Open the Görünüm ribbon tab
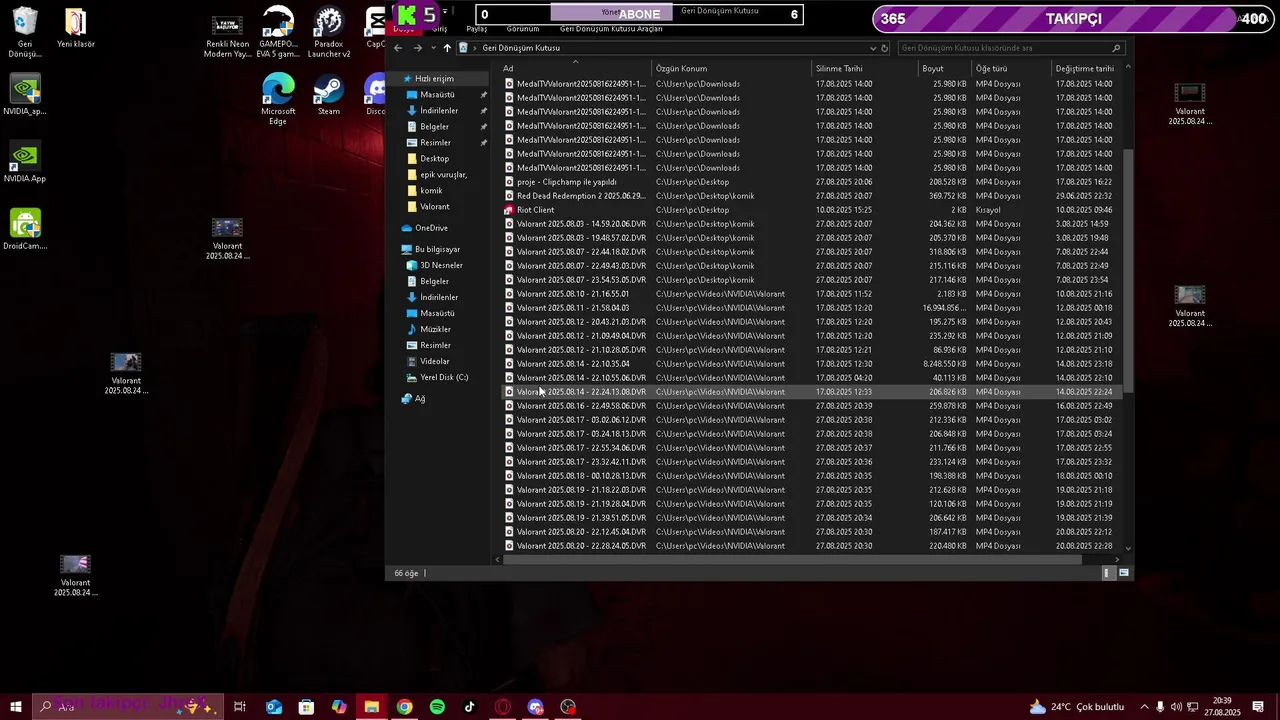 pos(523,29)
